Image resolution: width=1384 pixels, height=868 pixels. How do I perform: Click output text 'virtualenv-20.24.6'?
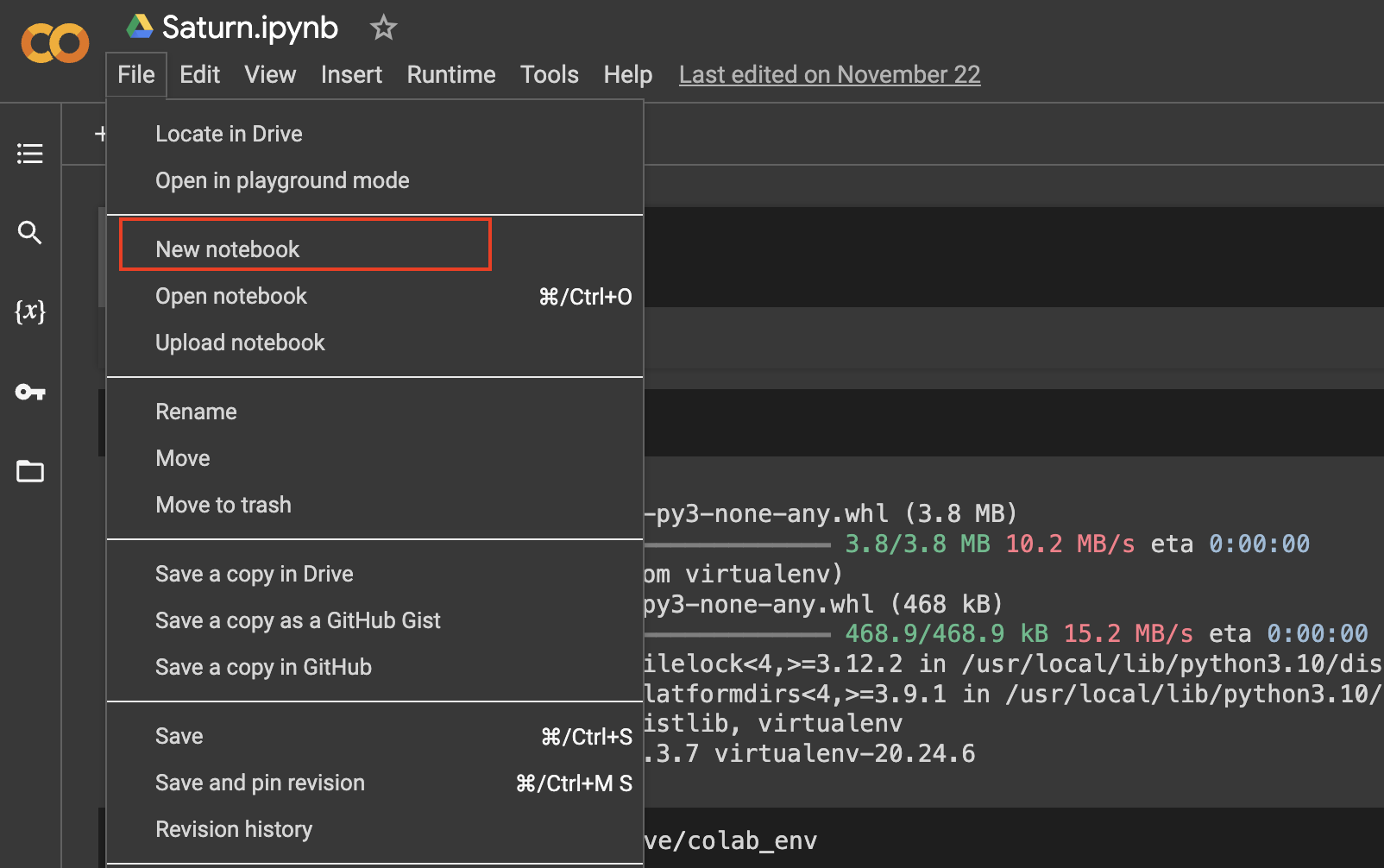tap(845, 754)
